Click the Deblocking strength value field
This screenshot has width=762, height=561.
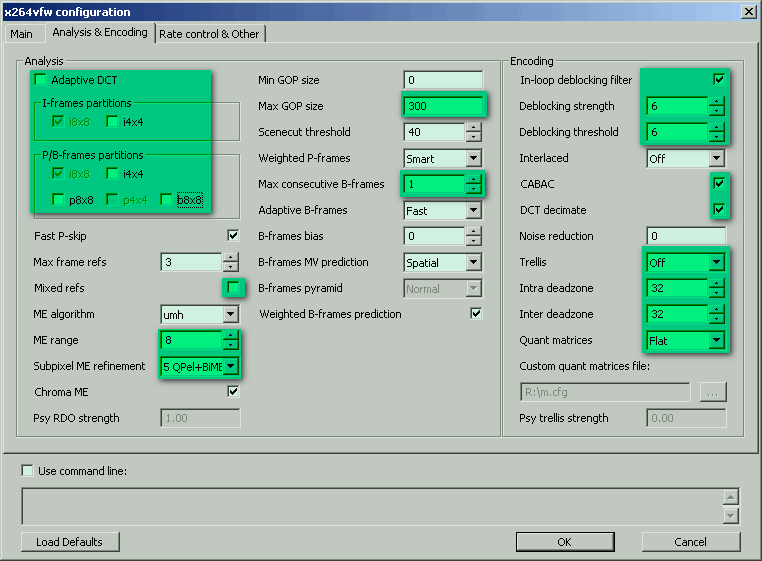tap(677, 106)
